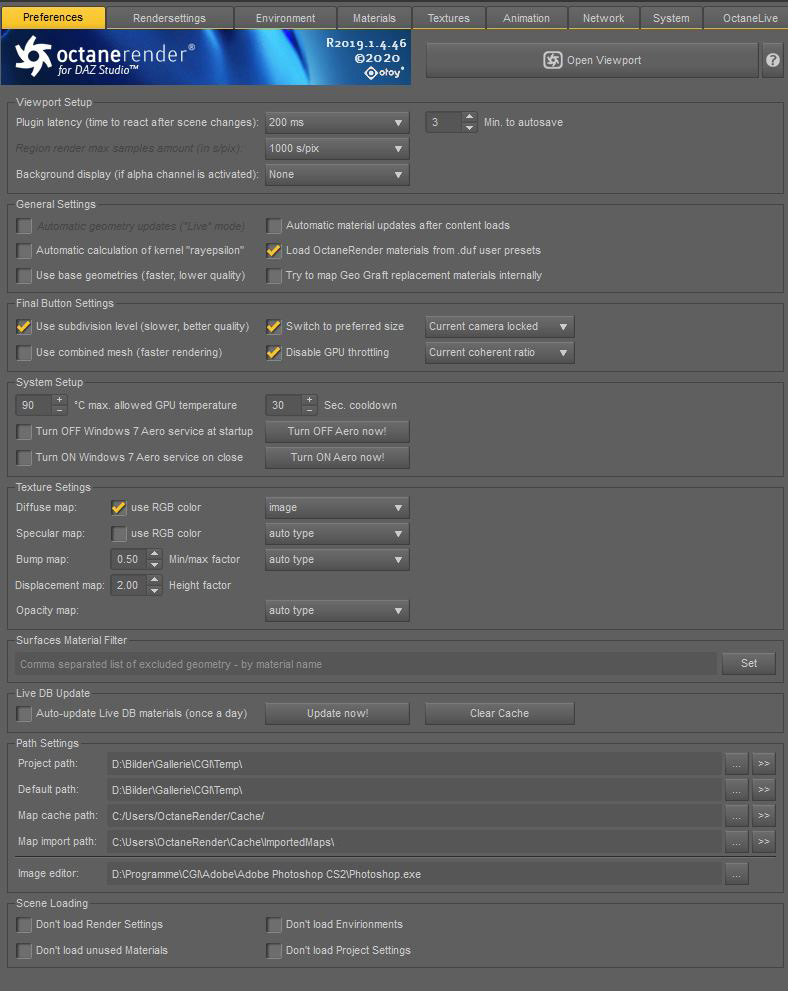Open Opacity map auto type dropdown

(337, 611)
